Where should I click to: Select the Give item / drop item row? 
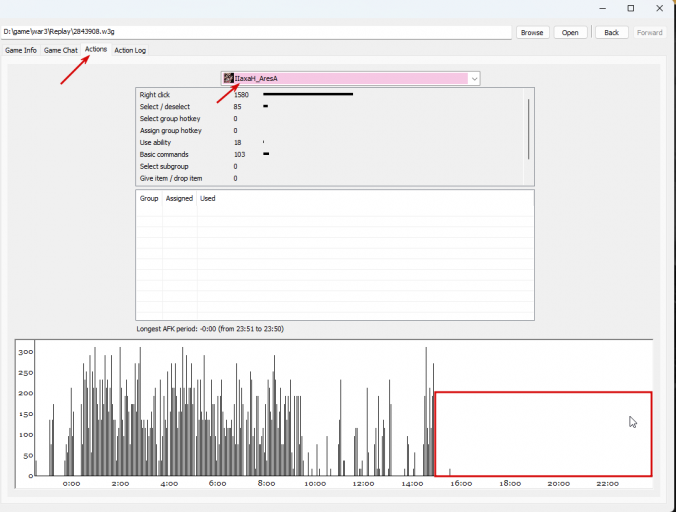(330, 178)
